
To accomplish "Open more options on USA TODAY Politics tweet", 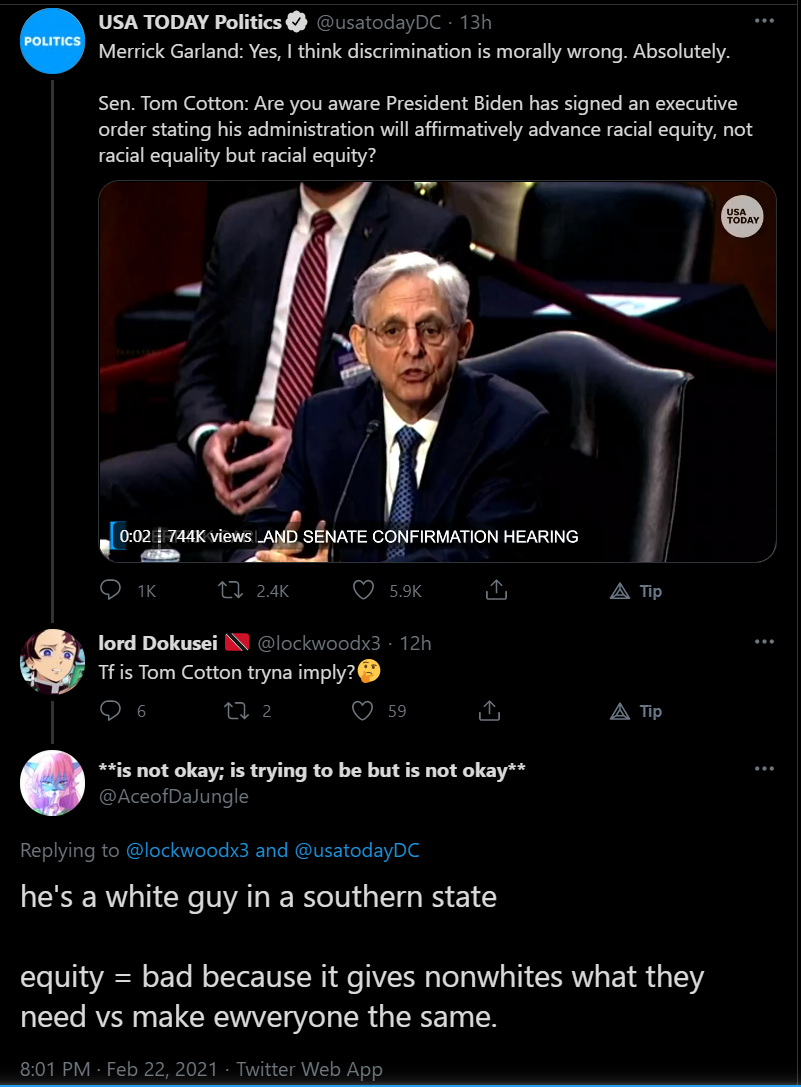I will [764, 21].
